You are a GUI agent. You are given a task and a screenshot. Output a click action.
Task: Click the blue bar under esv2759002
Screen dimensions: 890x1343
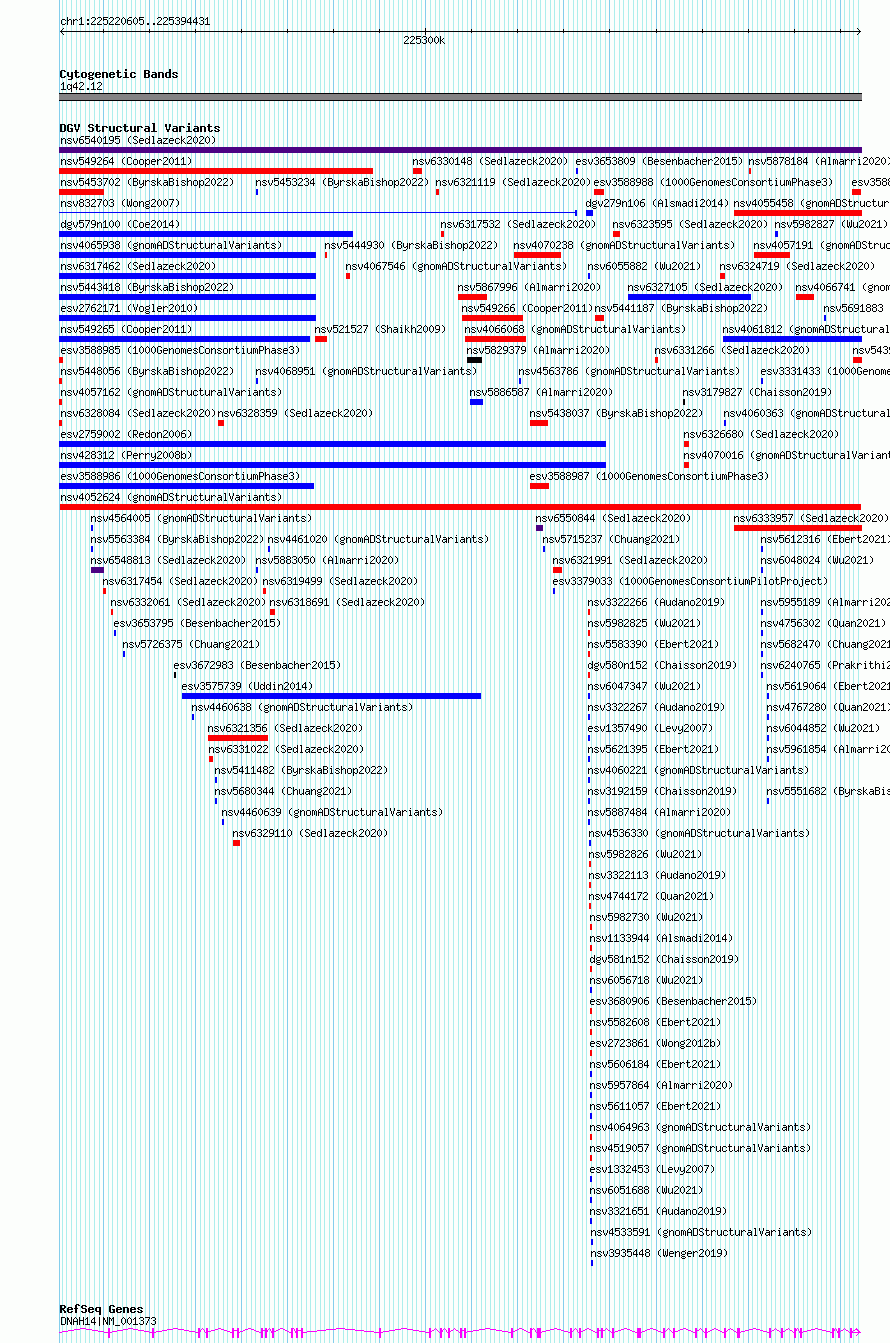pos(333,444)
